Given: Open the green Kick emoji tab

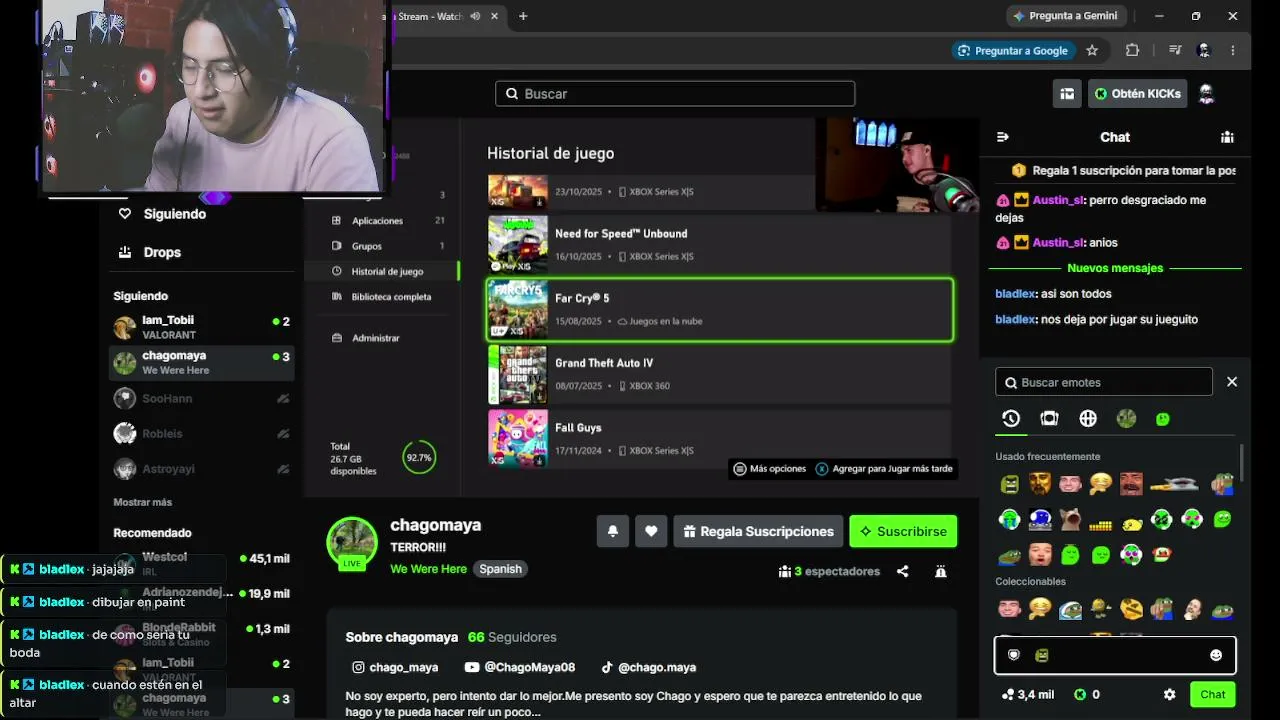Looking at the screenshot, I should click(1162, 419).
